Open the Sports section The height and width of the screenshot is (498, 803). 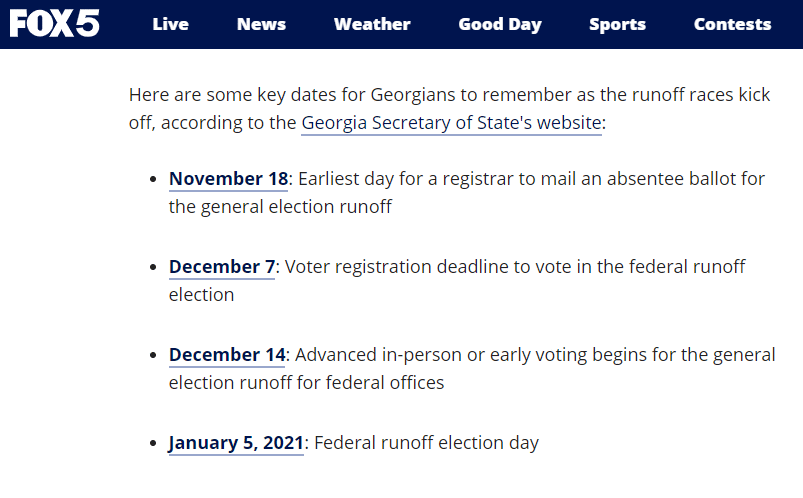[617, 24]
